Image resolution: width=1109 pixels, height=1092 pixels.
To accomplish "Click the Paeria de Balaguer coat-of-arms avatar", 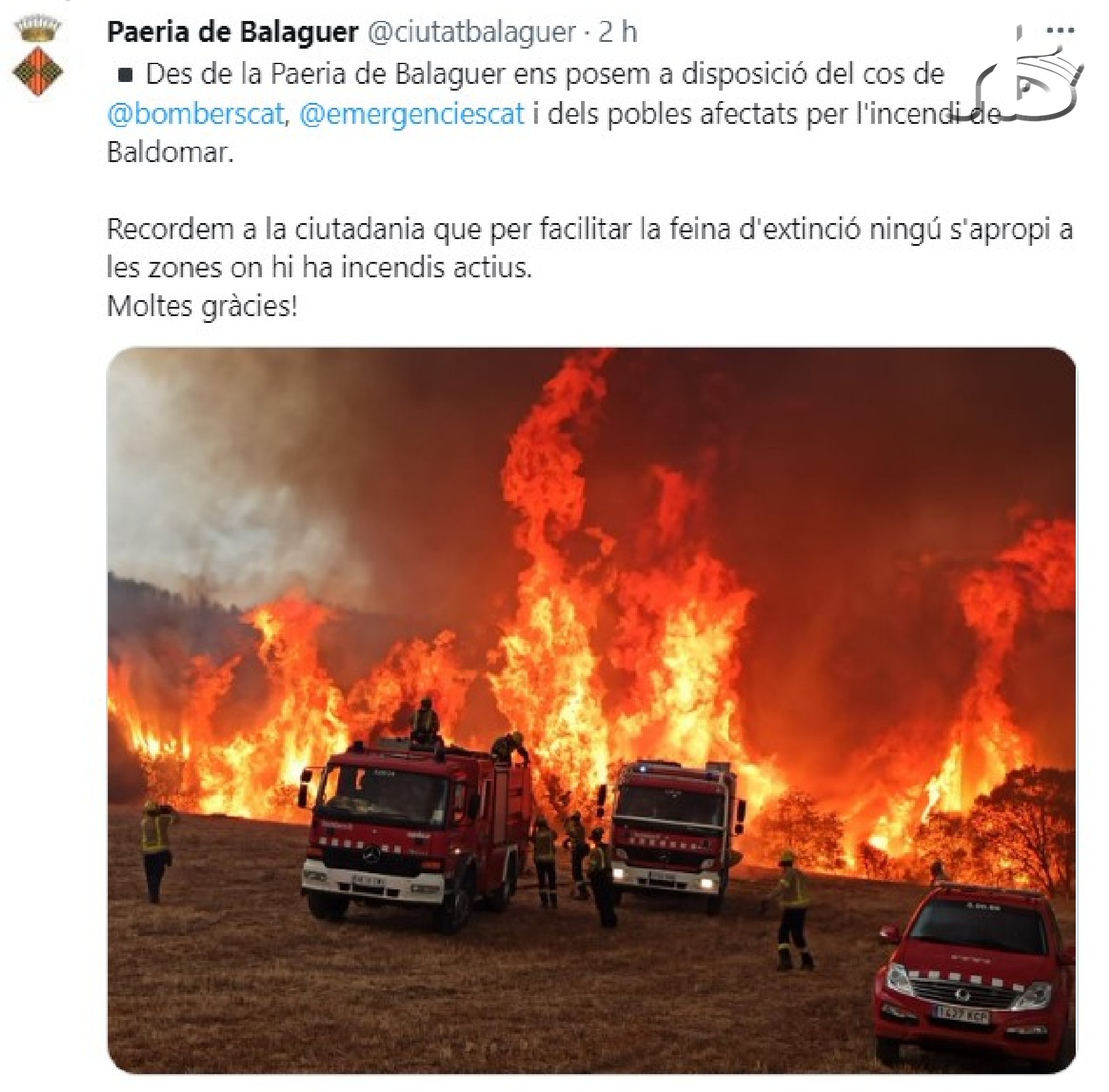I will (x=38, y=71).
